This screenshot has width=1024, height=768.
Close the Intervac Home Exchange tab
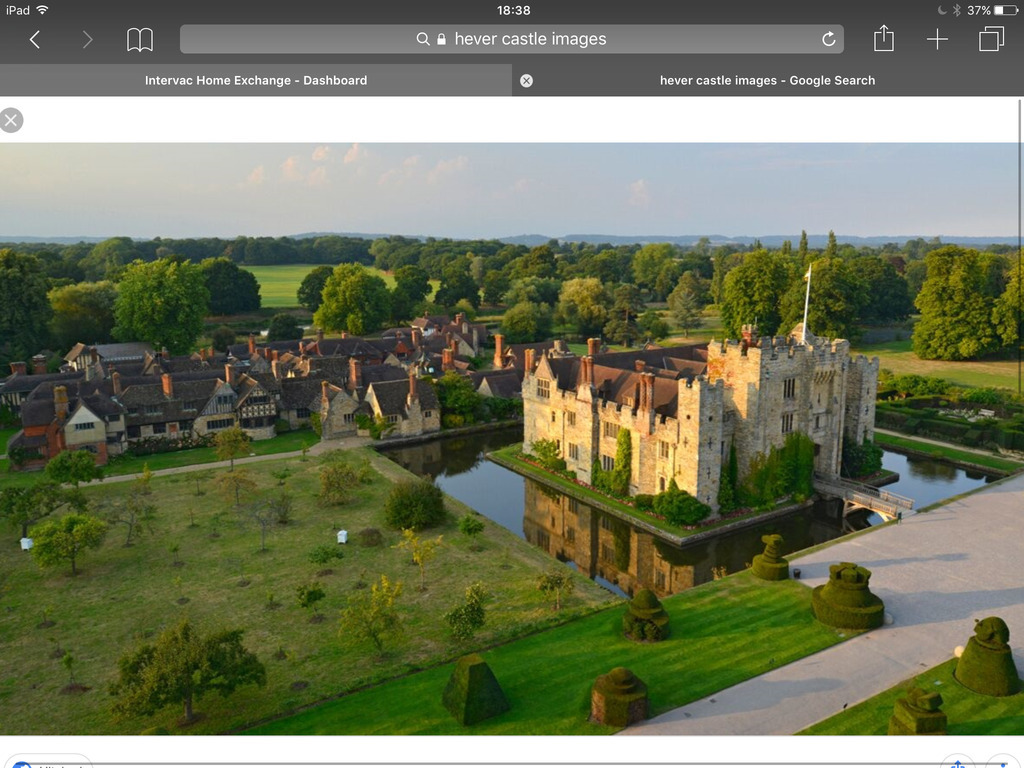coord(526,80)
